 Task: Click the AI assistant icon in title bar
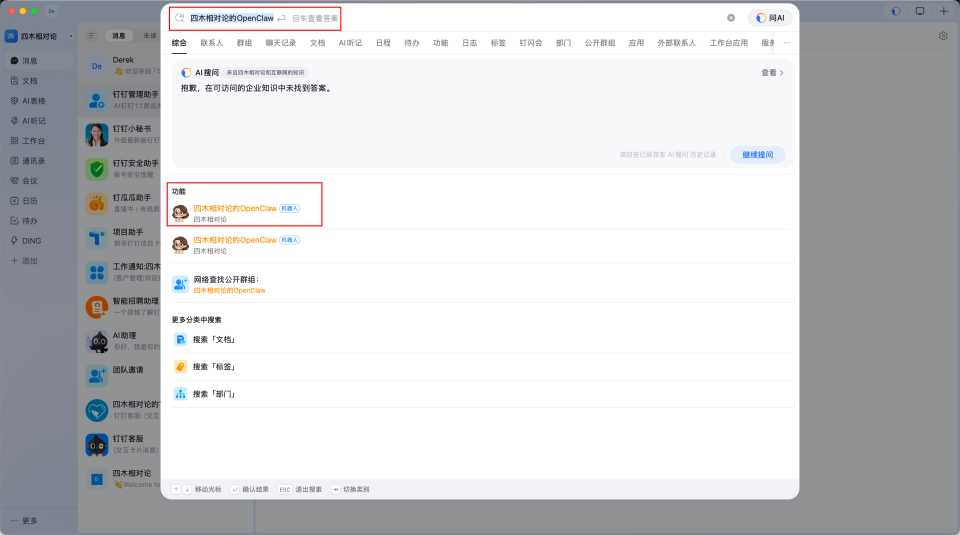(x=896, y=11)
